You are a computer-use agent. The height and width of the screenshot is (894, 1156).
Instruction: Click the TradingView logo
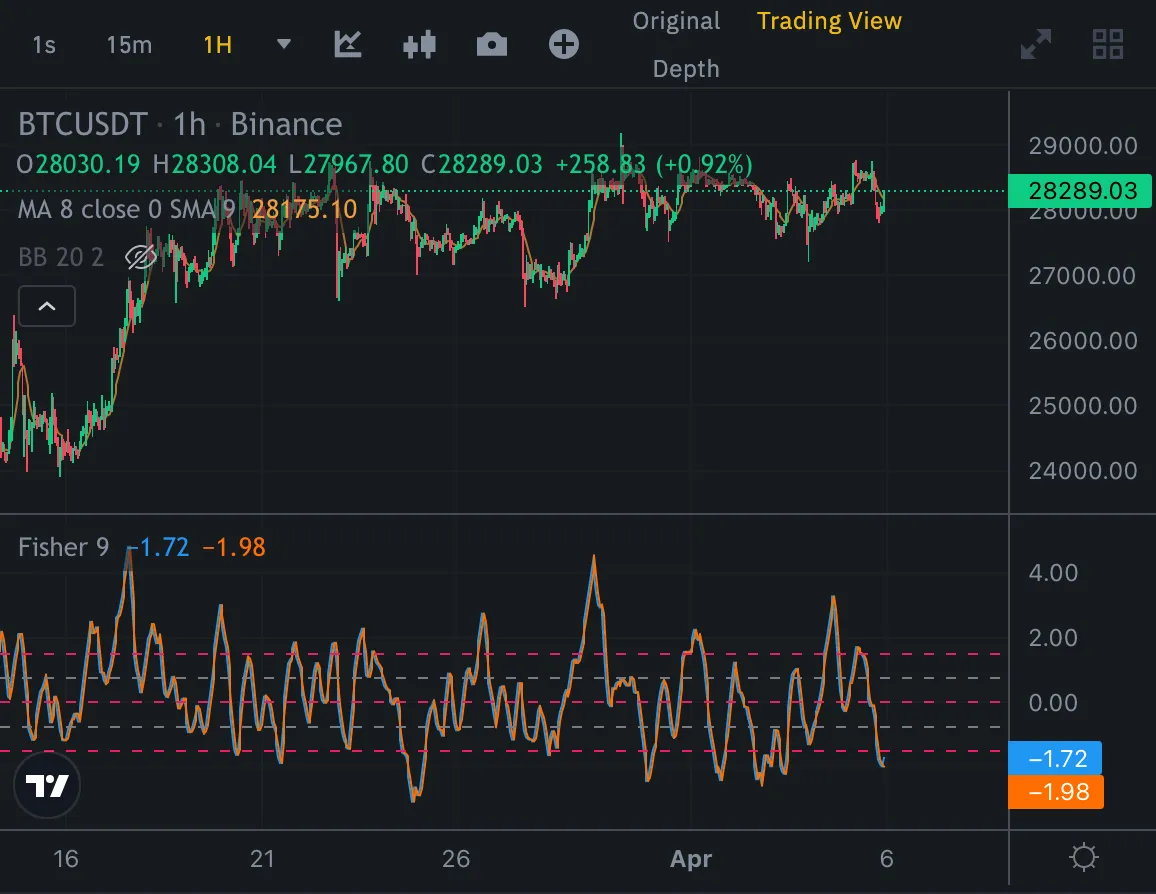46,786
